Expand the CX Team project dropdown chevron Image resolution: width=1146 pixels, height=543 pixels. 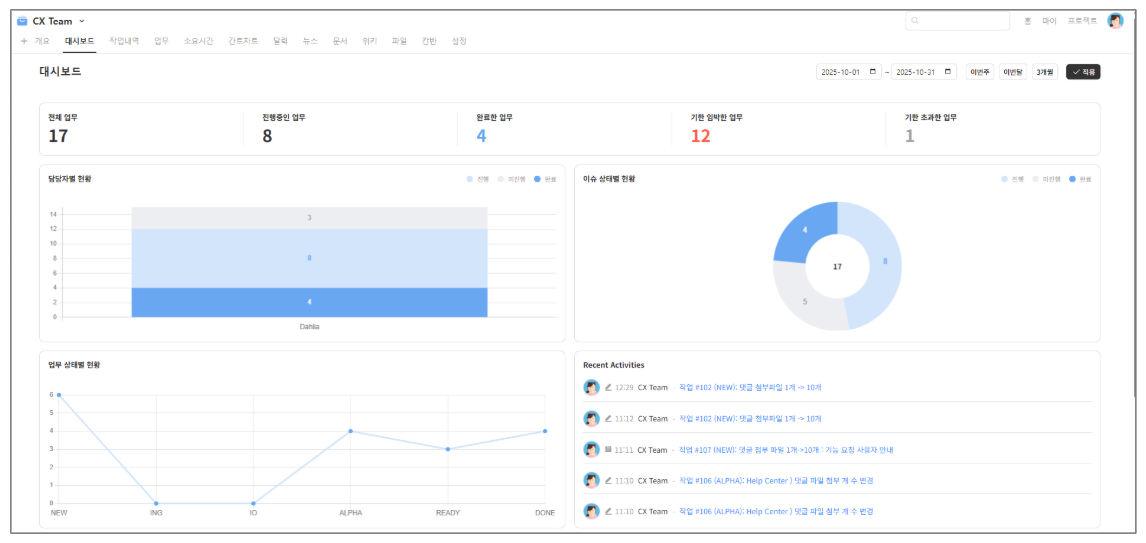(82, 21)
